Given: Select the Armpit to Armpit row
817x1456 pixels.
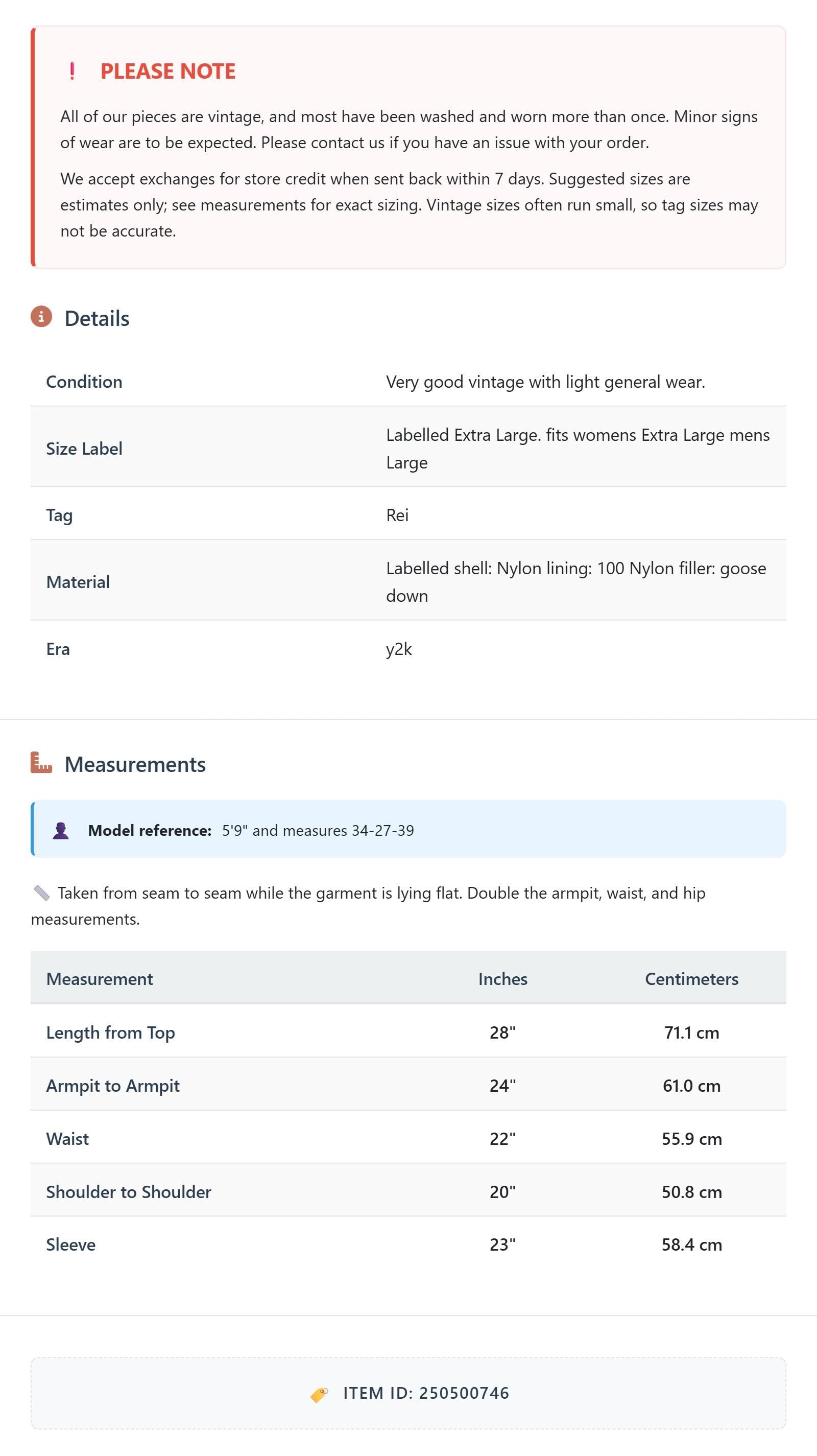Looking at the screenshot, I should (x=408, y=1085).
